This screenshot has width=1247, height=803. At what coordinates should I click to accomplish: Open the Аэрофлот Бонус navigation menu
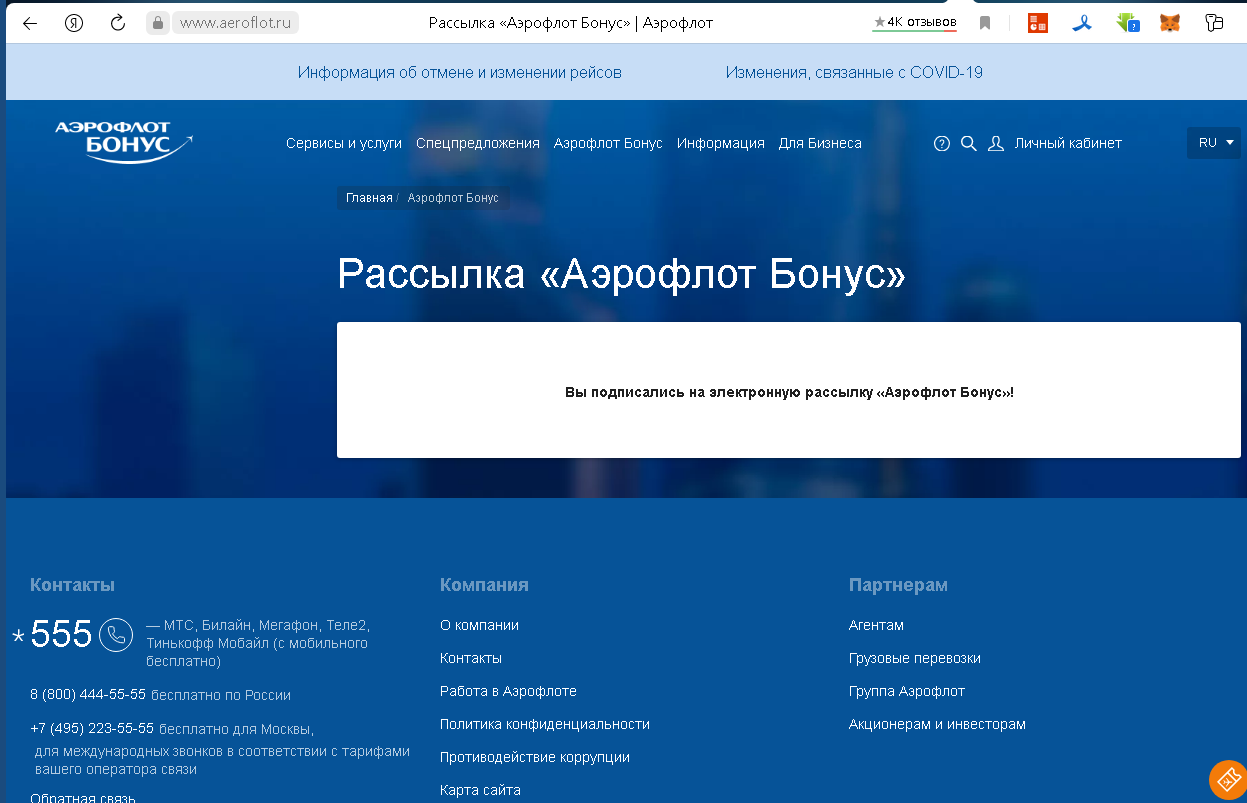click(x=608, y=143)
